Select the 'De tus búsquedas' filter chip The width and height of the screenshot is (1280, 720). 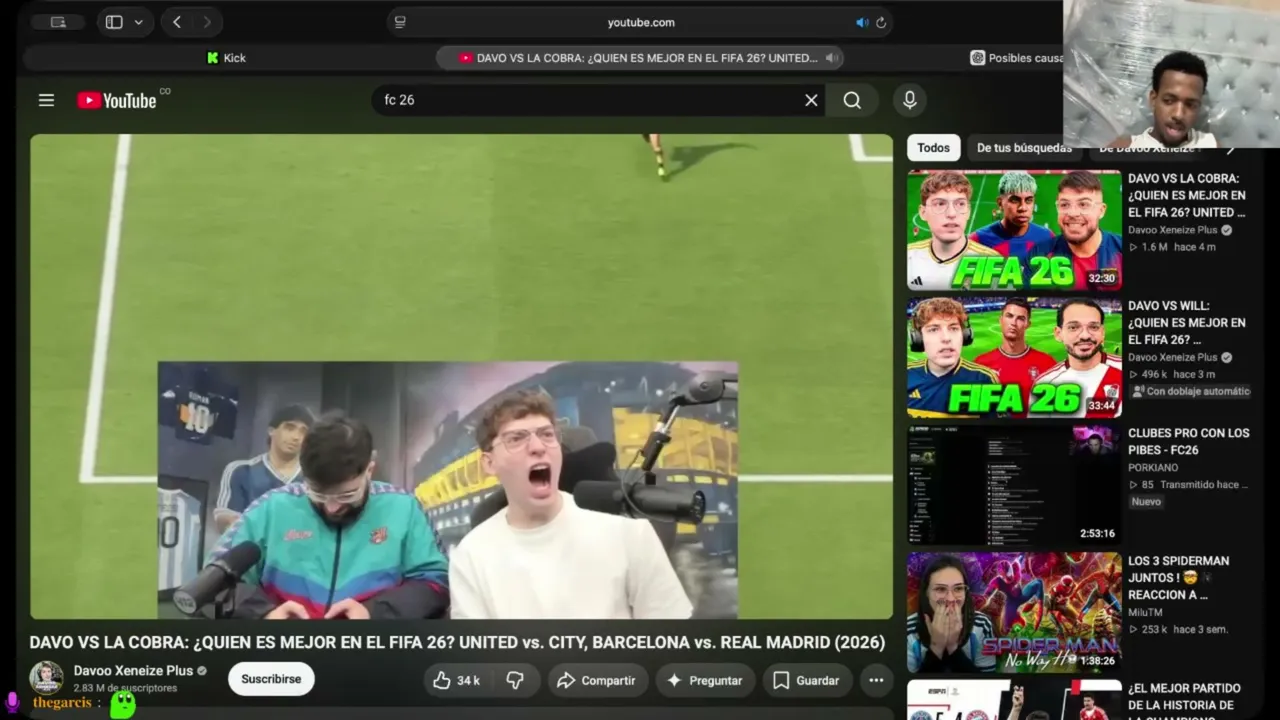coord(1023,148)
